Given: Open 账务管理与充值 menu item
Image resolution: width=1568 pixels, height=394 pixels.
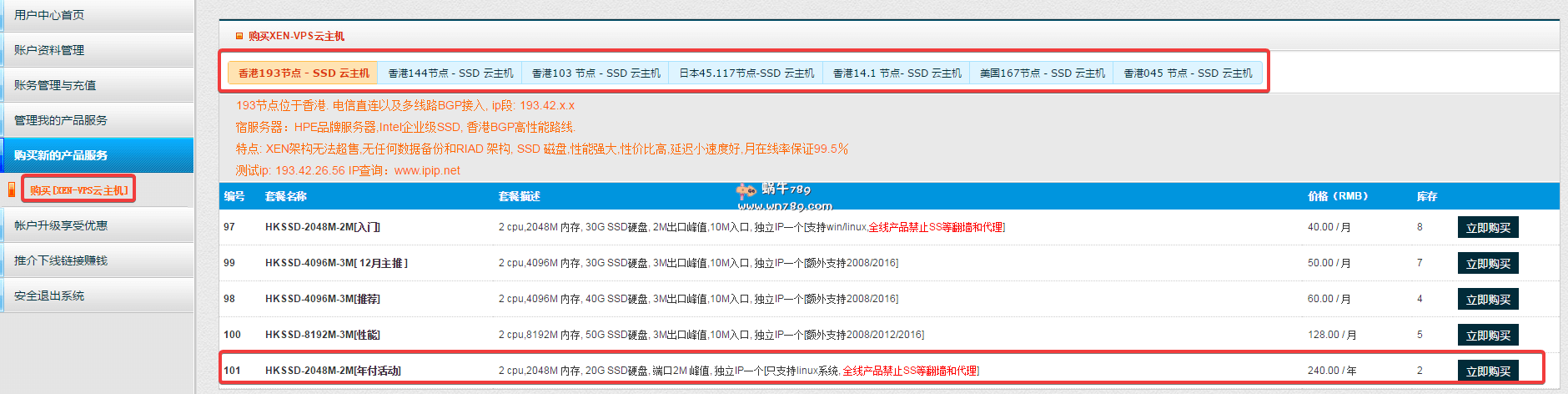Looking at the screenshot, I should [x=55, y=85].
